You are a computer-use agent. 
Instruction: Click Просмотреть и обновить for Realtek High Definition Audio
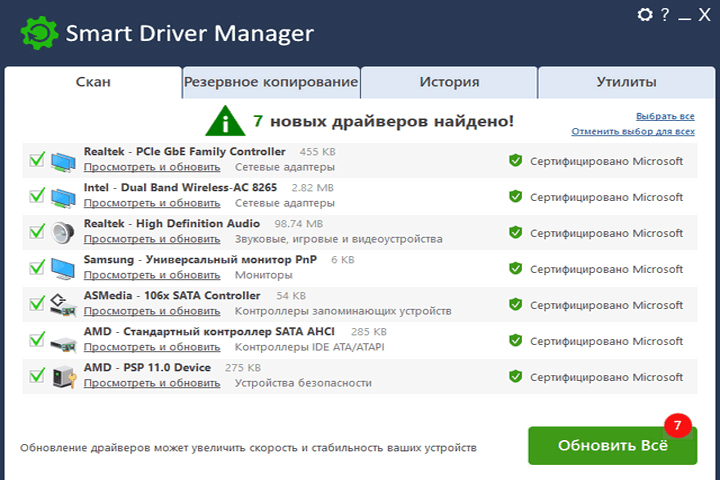152,239
